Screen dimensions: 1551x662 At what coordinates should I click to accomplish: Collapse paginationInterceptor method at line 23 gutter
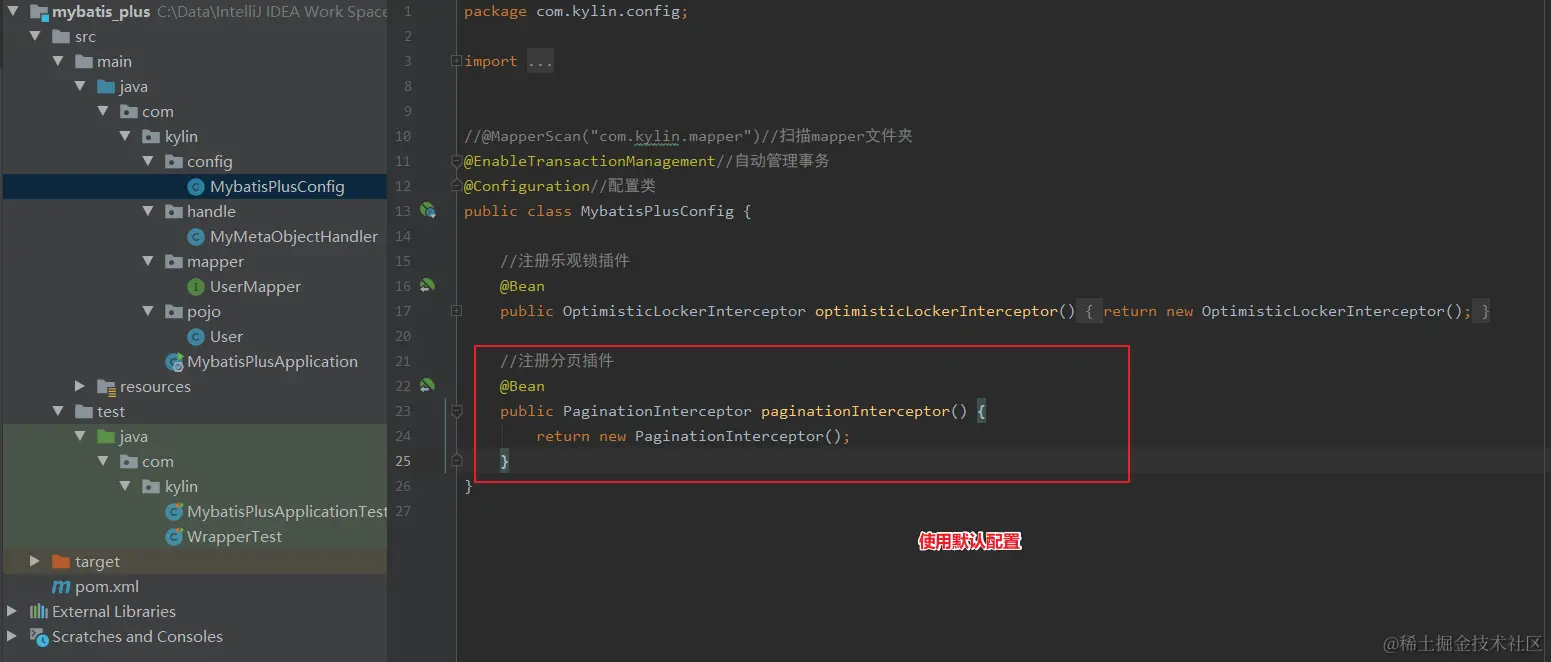coord(456,411)
